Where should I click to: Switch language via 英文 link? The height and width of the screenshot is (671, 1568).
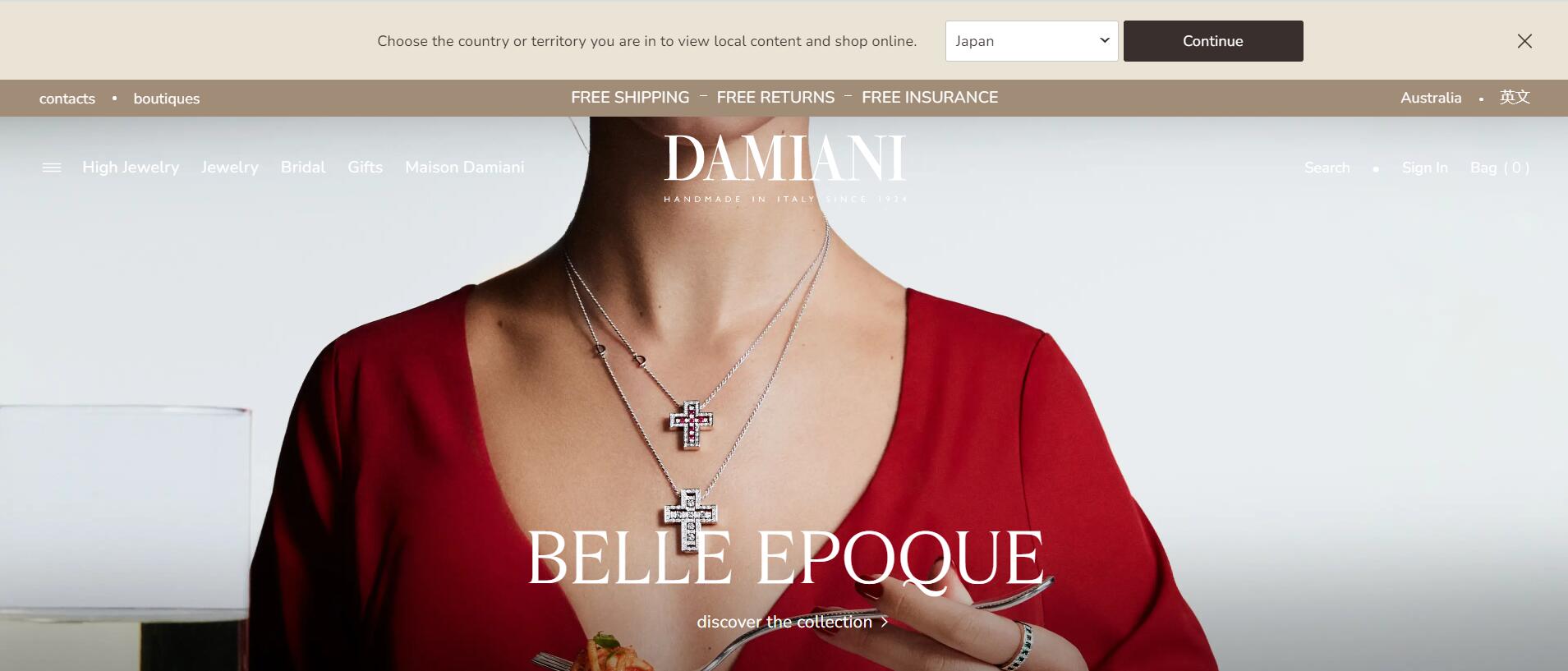tap(1515, 98)
